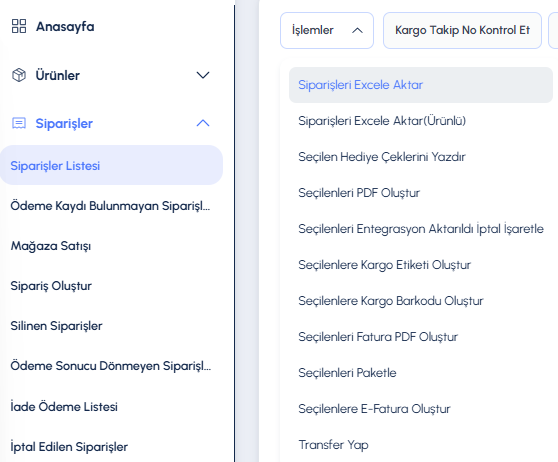Select Seçilenleri Paketle option
This screenshot has height=462, width=558.
coord(347,373)
